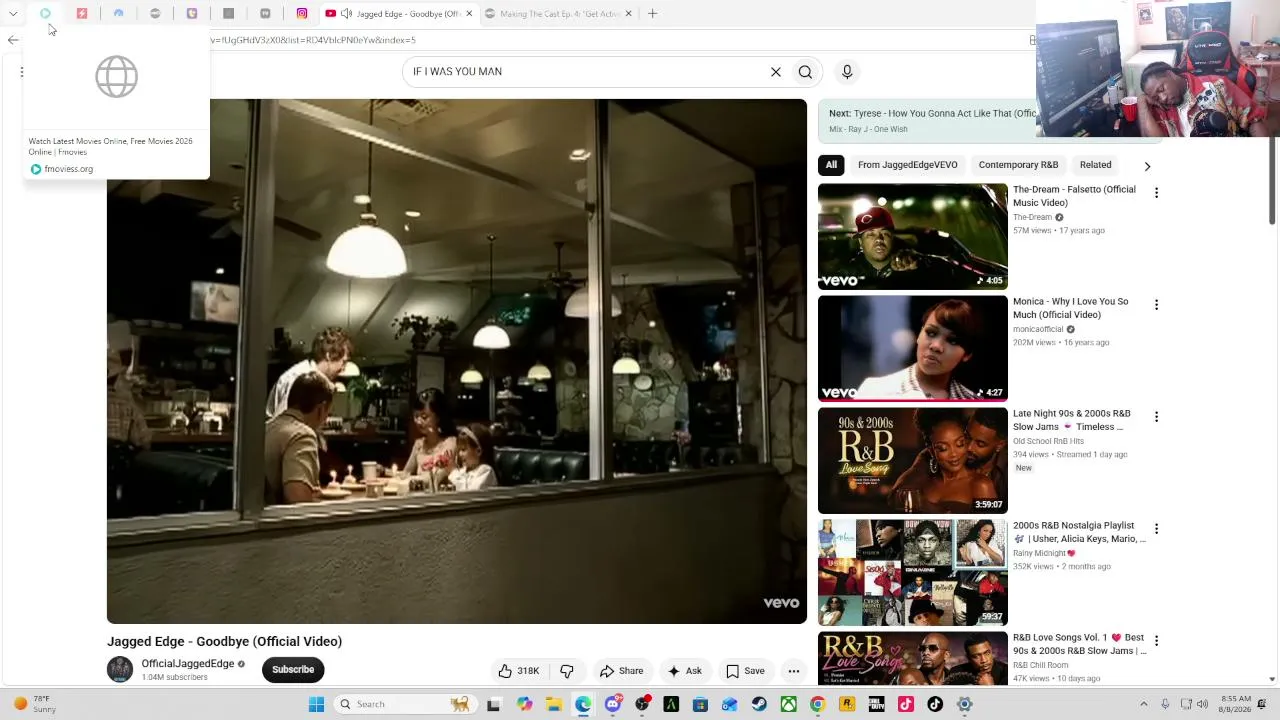
Task: Launch Xbox app from the taskbar
Action: point(788,704)
